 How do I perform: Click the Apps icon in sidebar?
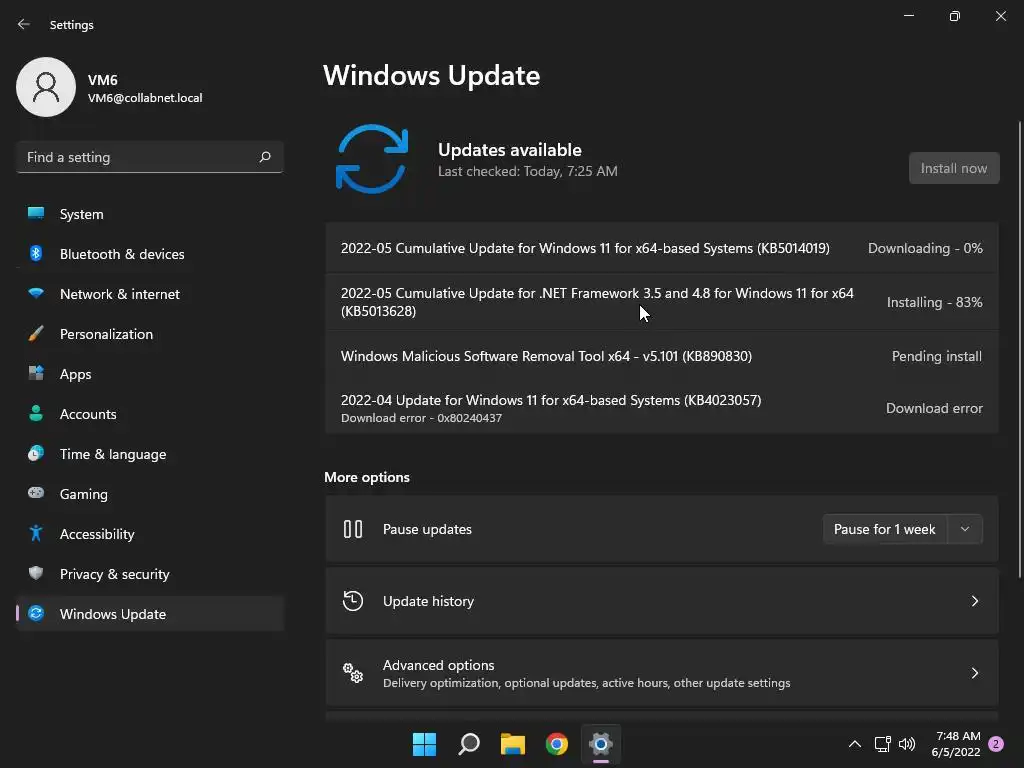pos(36,374)
